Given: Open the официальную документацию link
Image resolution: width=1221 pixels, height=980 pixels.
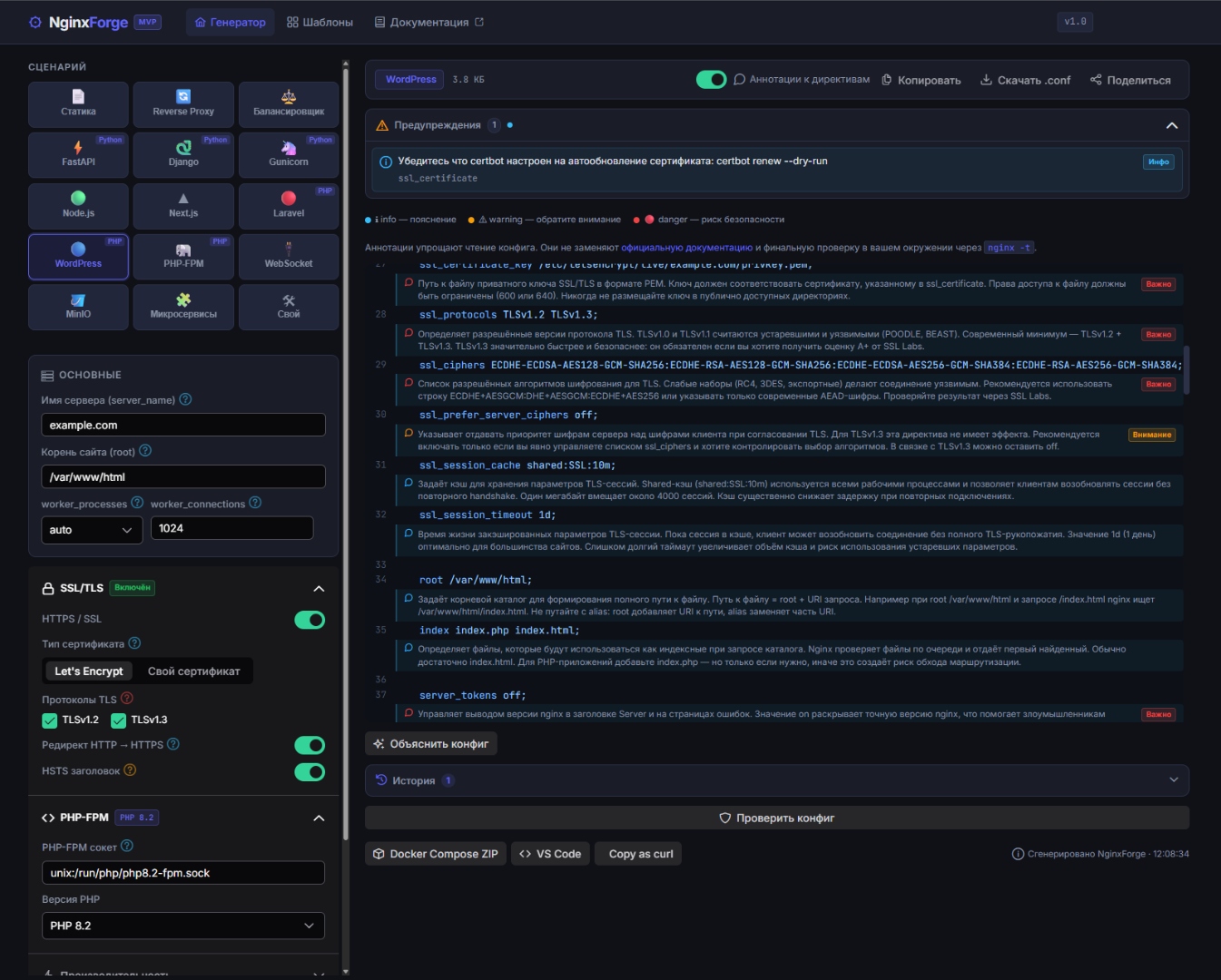Looking at the screenshot, I should pyautogui.click(x=686, y=248).
